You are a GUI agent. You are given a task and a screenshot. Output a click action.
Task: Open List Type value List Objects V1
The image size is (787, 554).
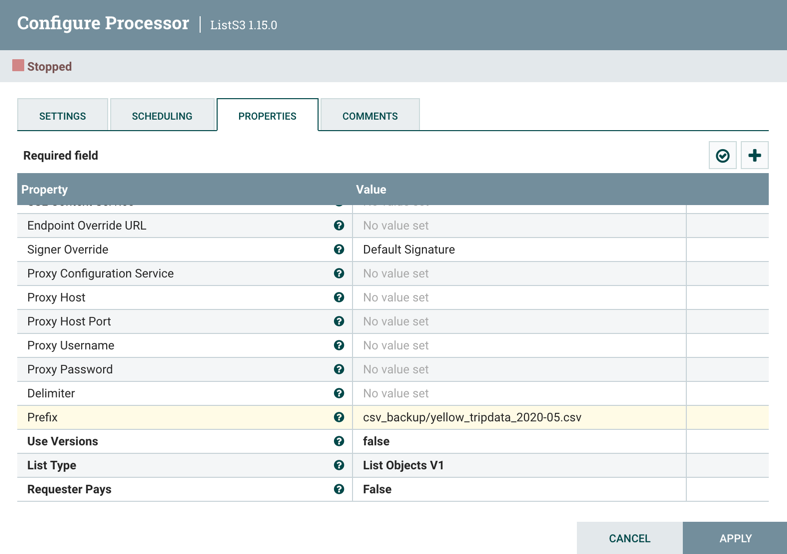[518, 466]
